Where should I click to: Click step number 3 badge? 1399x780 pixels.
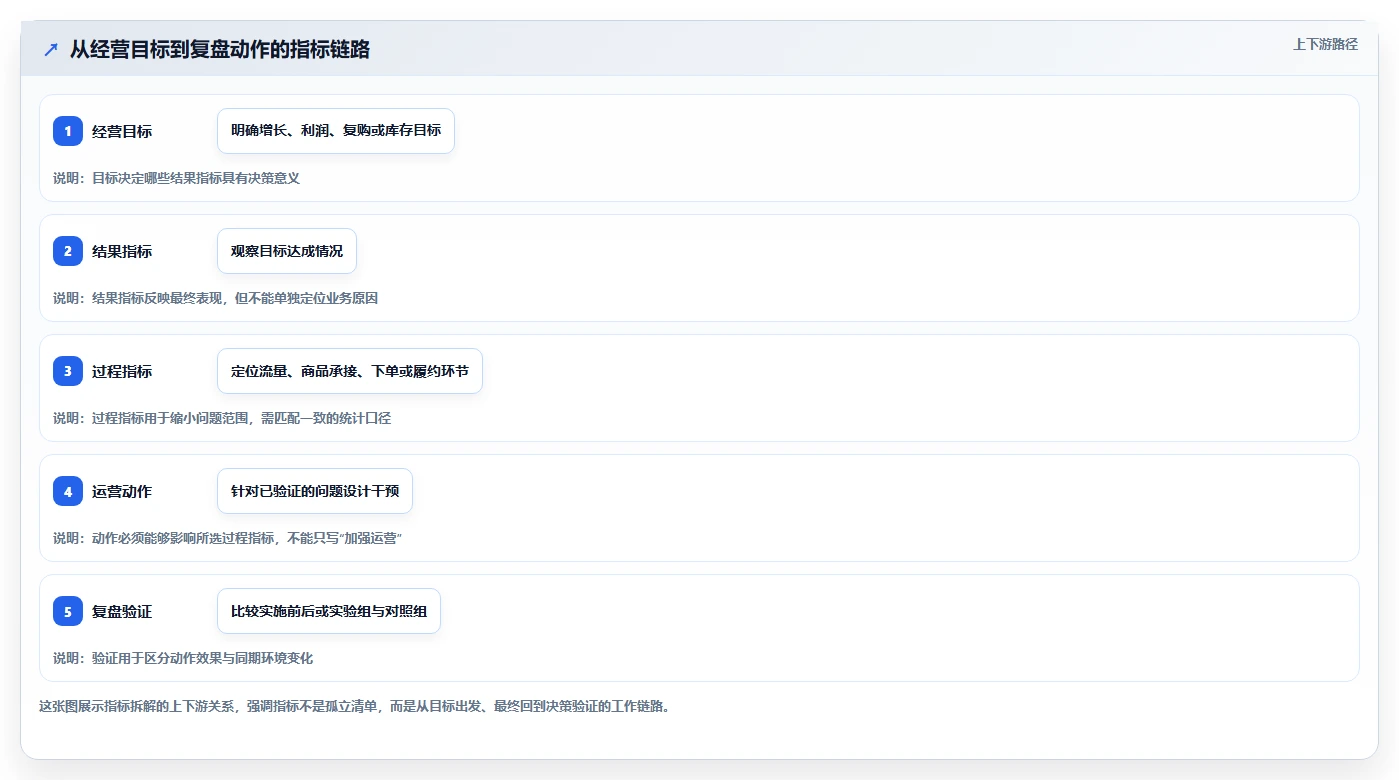(x=68, y=371)
